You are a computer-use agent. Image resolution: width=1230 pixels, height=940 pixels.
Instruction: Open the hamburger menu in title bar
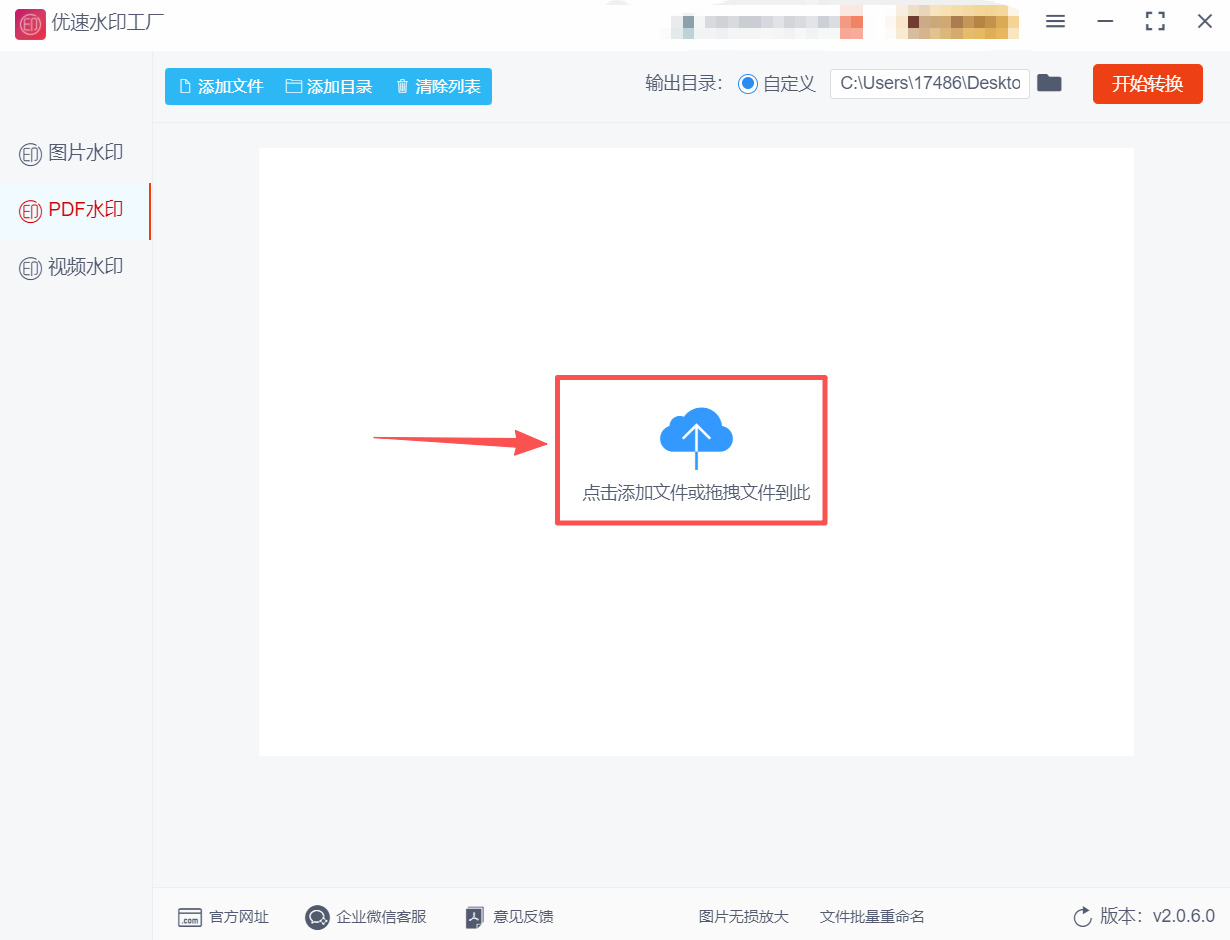(x=1055, y=21)
